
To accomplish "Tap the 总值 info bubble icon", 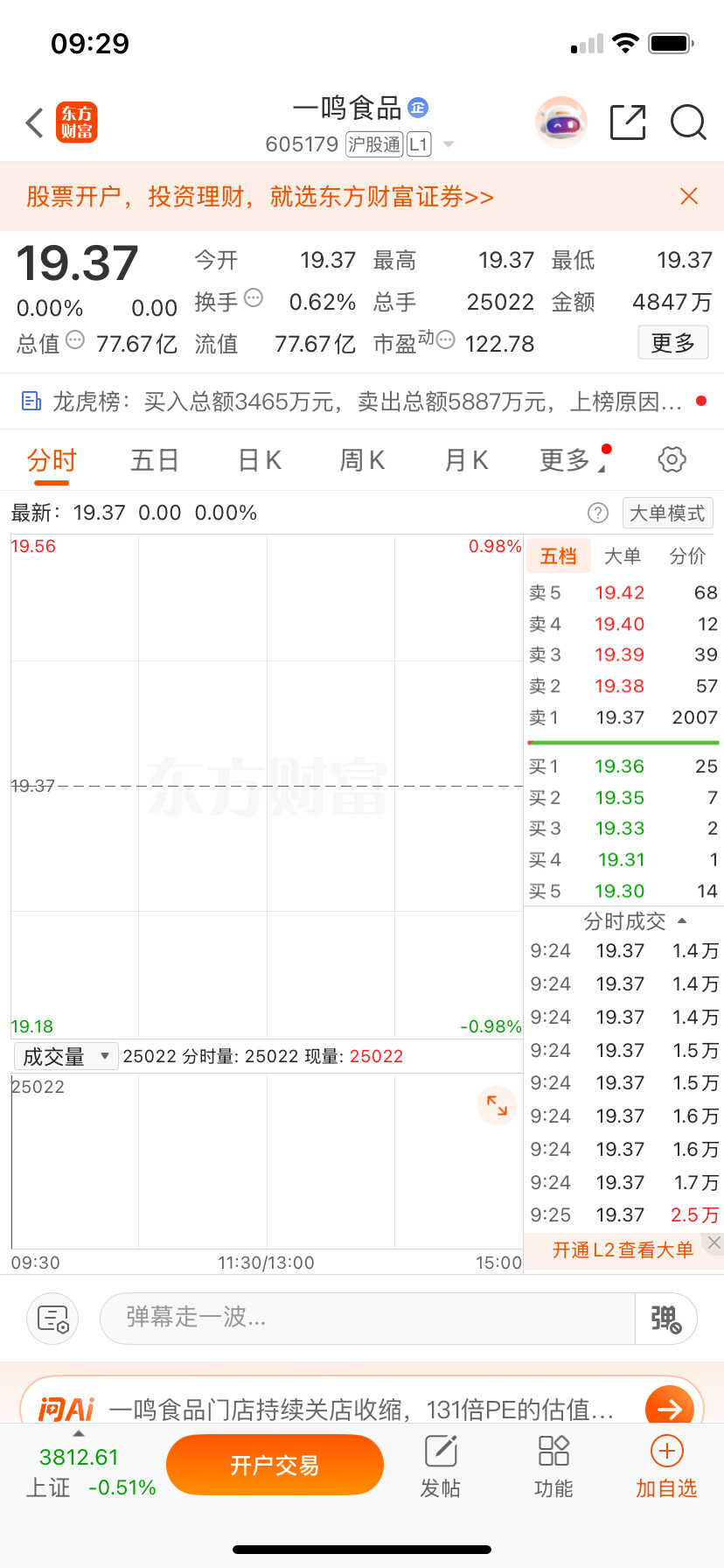I will point(75,340).
